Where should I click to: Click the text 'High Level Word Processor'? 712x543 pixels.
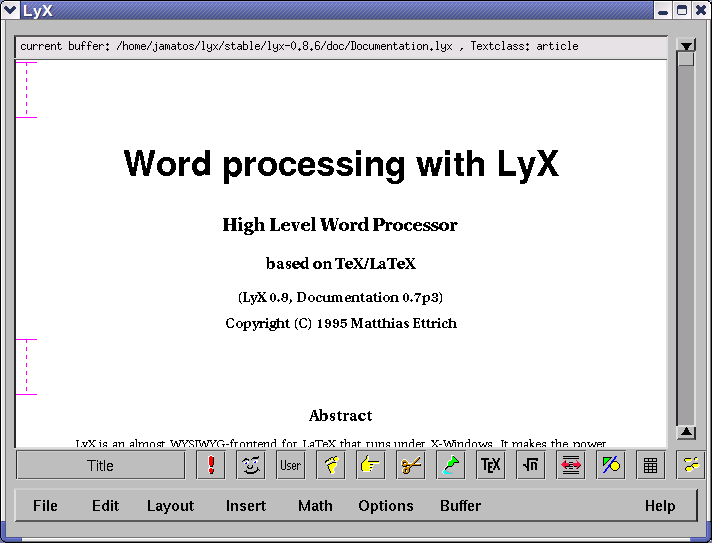click(x=340, y=225)
